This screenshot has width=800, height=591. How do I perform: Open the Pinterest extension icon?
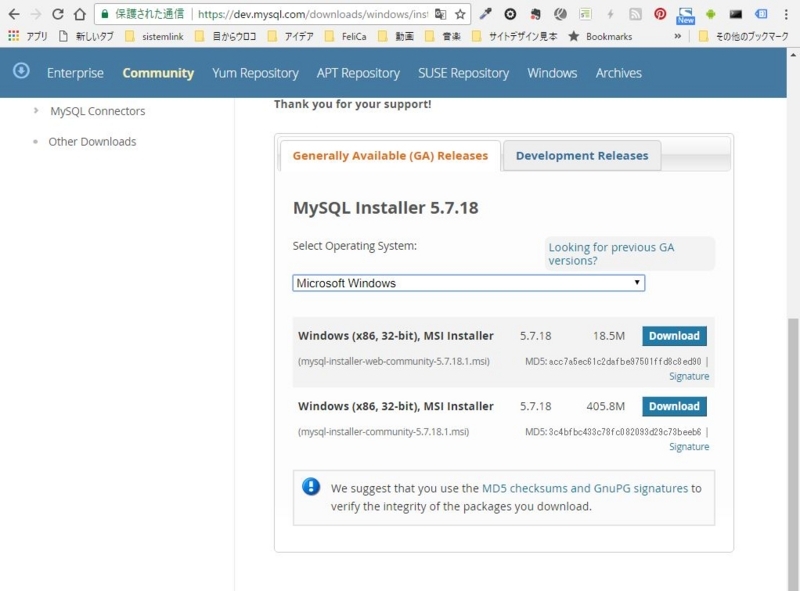coord(660,14)
